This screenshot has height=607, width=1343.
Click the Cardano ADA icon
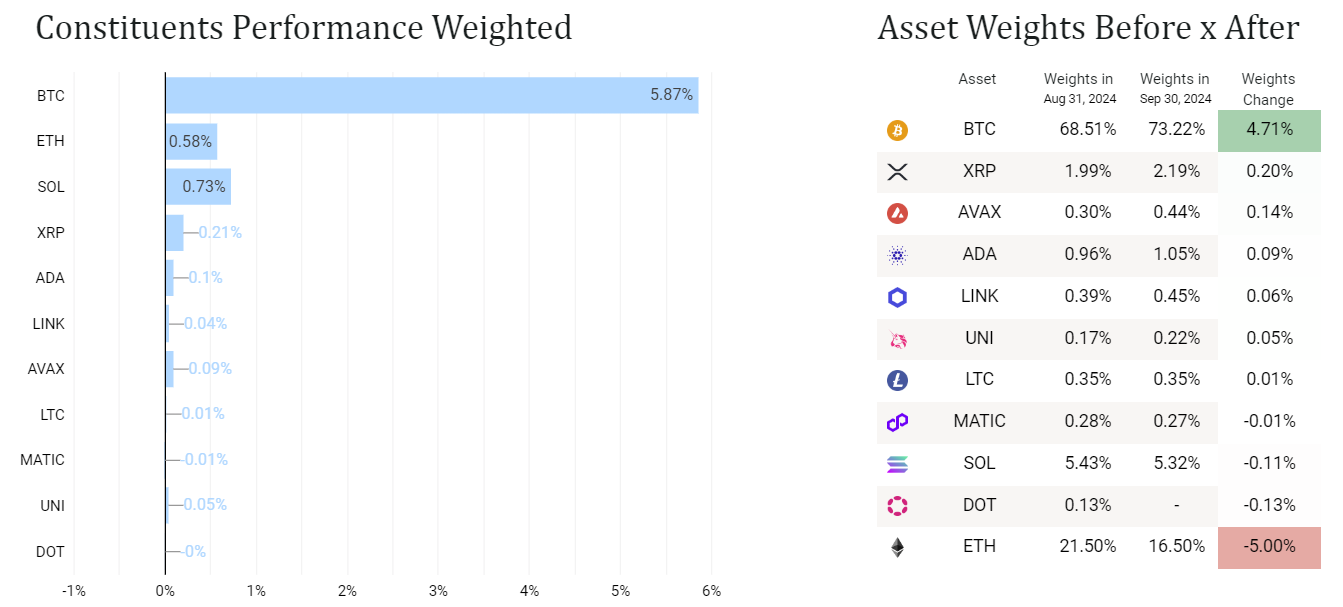click(x=897, y=255)
